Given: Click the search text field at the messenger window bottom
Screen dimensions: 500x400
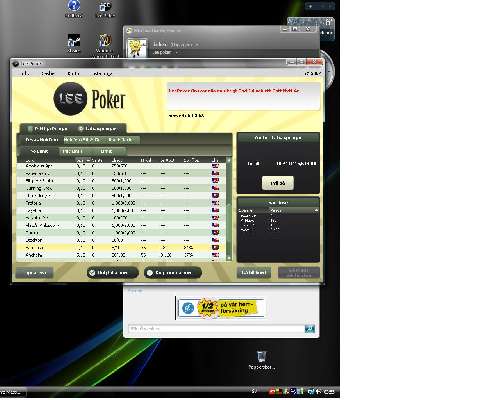Looking at the screenshot, I should pos(216,329).
